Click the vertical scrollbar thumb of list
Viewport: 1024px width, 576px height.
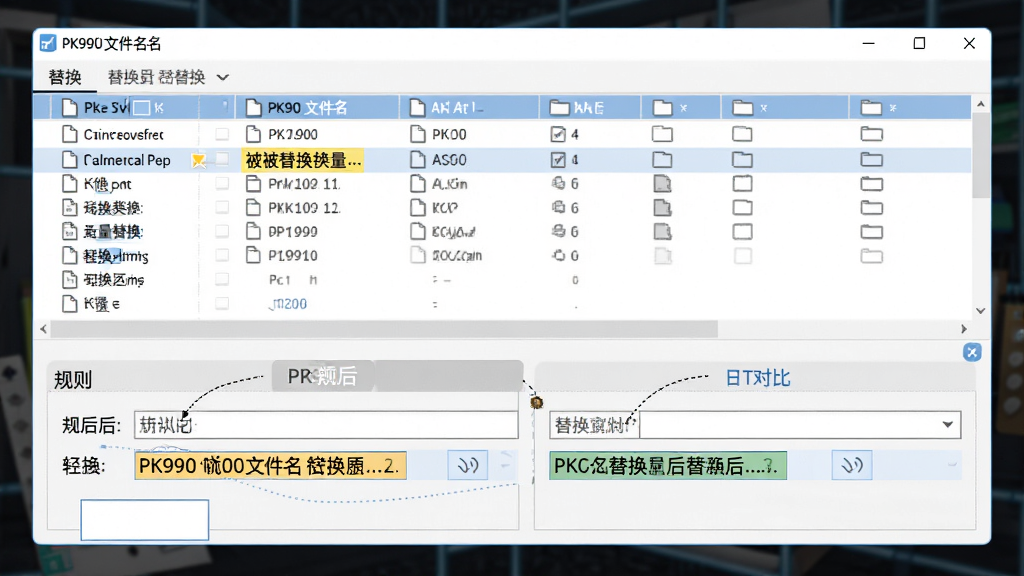980,154
